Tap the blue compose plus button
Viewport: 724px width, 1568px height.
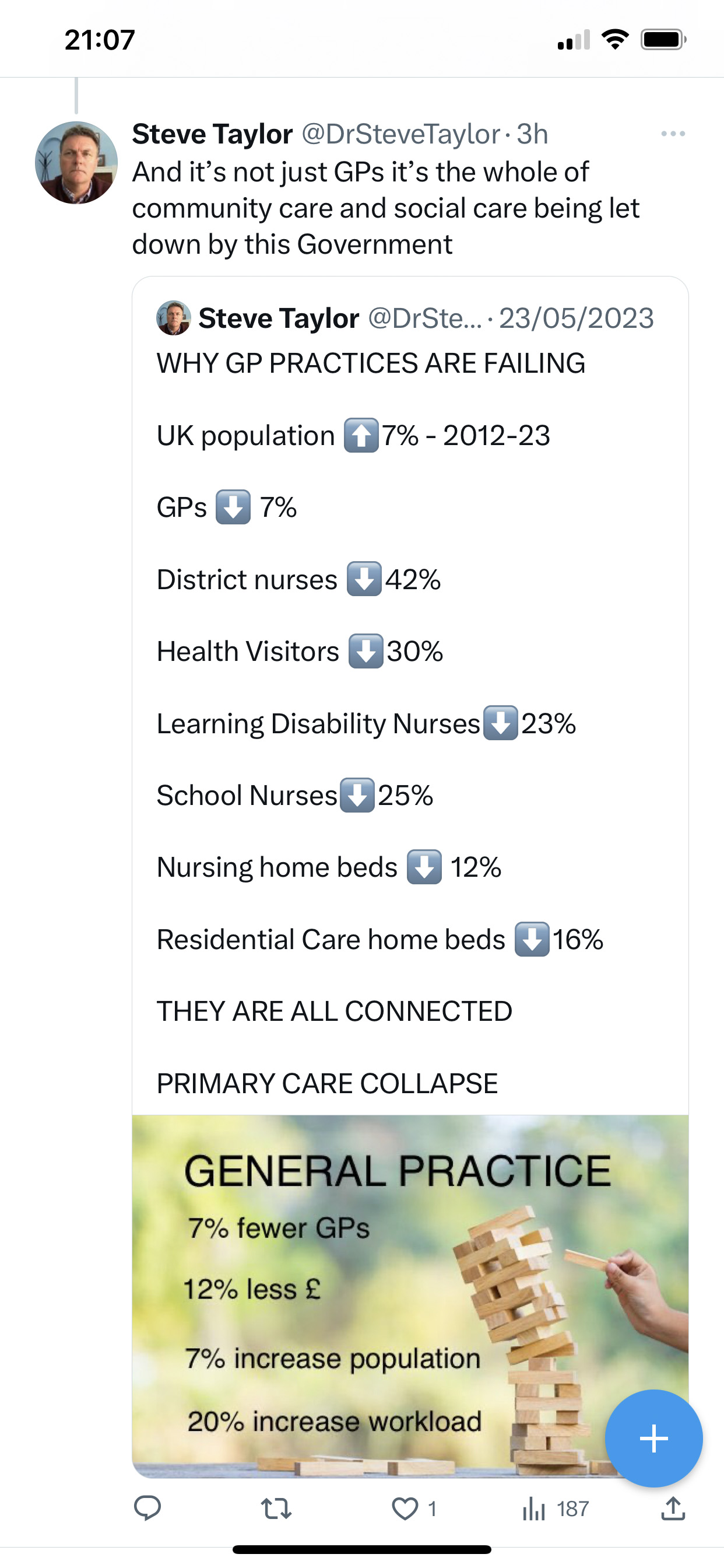pyautogui.click(x=654, y=1438)
